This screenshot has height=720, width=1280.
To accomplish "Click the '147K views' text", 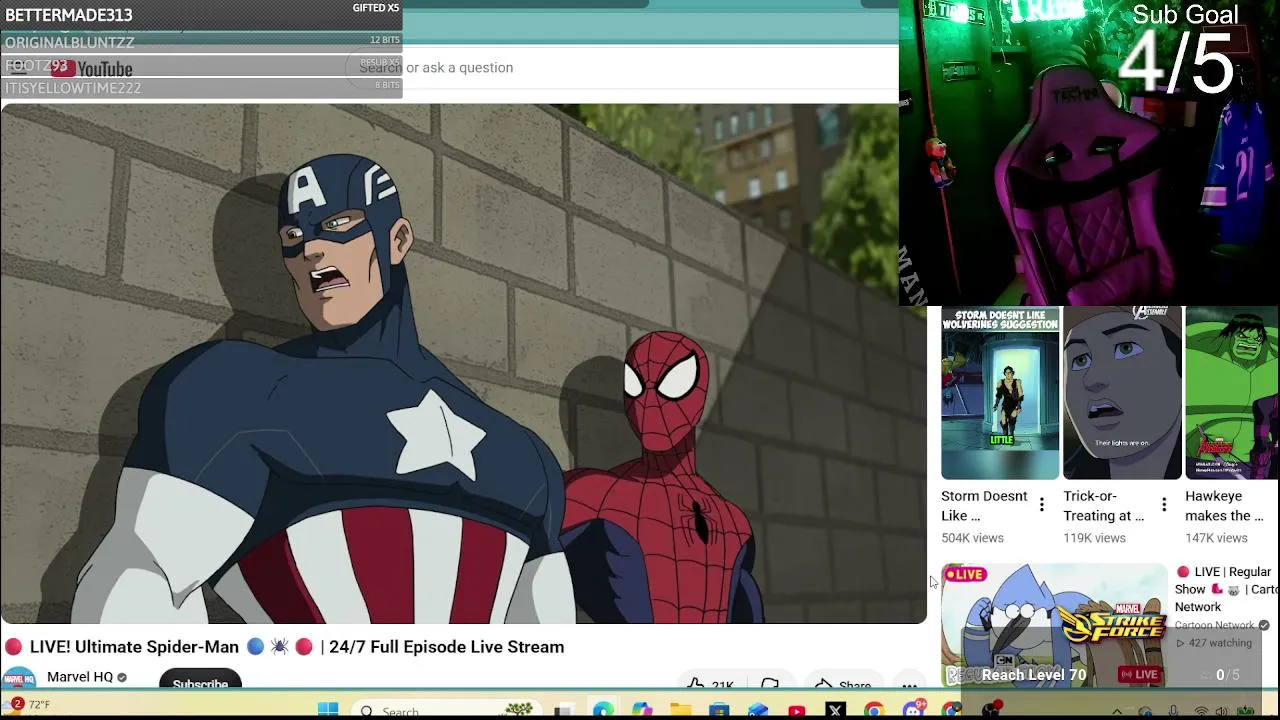I will tap(1216, 538).
